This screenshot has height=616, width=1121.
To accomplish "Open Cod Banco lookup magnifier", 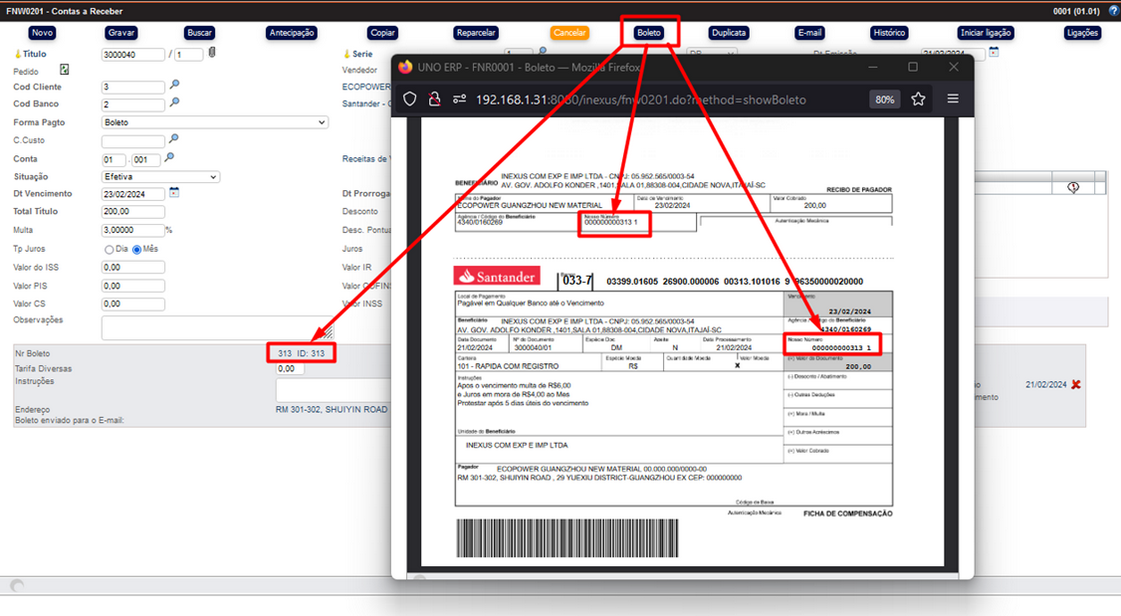I will [x=174, y=103].
